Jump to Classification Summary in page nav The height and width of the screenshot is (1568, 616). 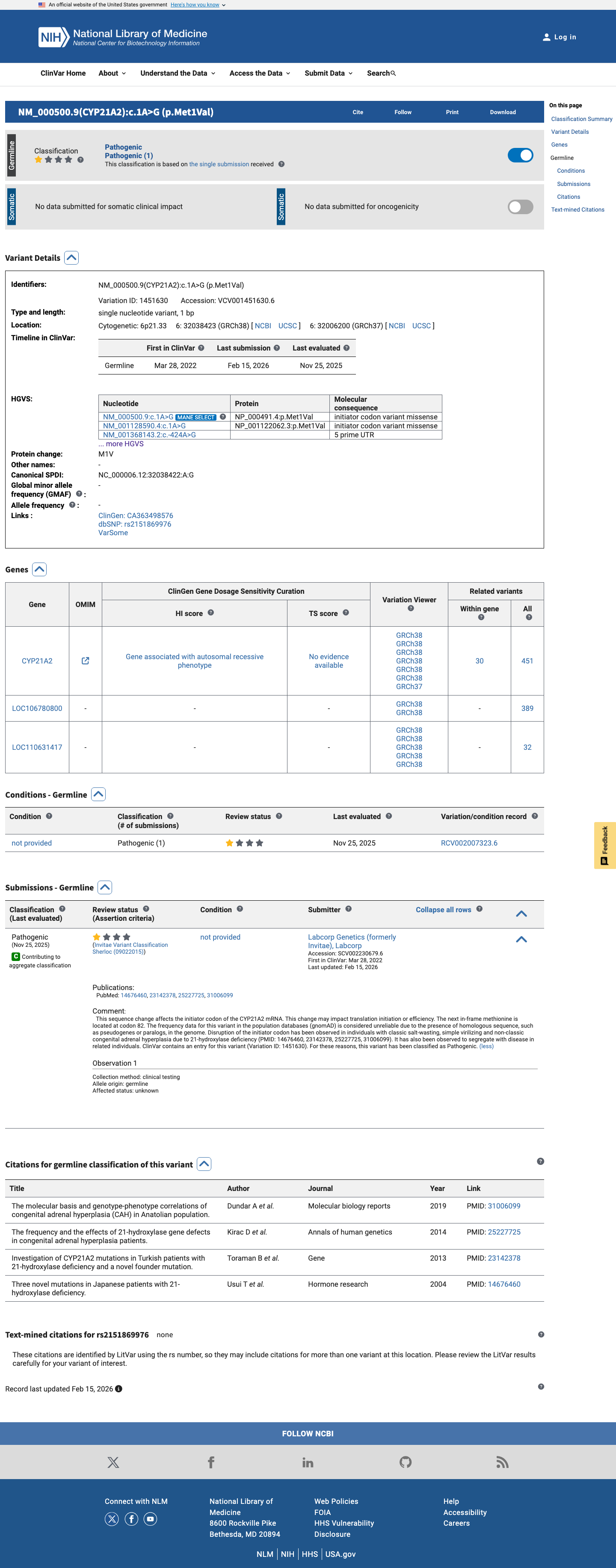(x=581, y=119)
